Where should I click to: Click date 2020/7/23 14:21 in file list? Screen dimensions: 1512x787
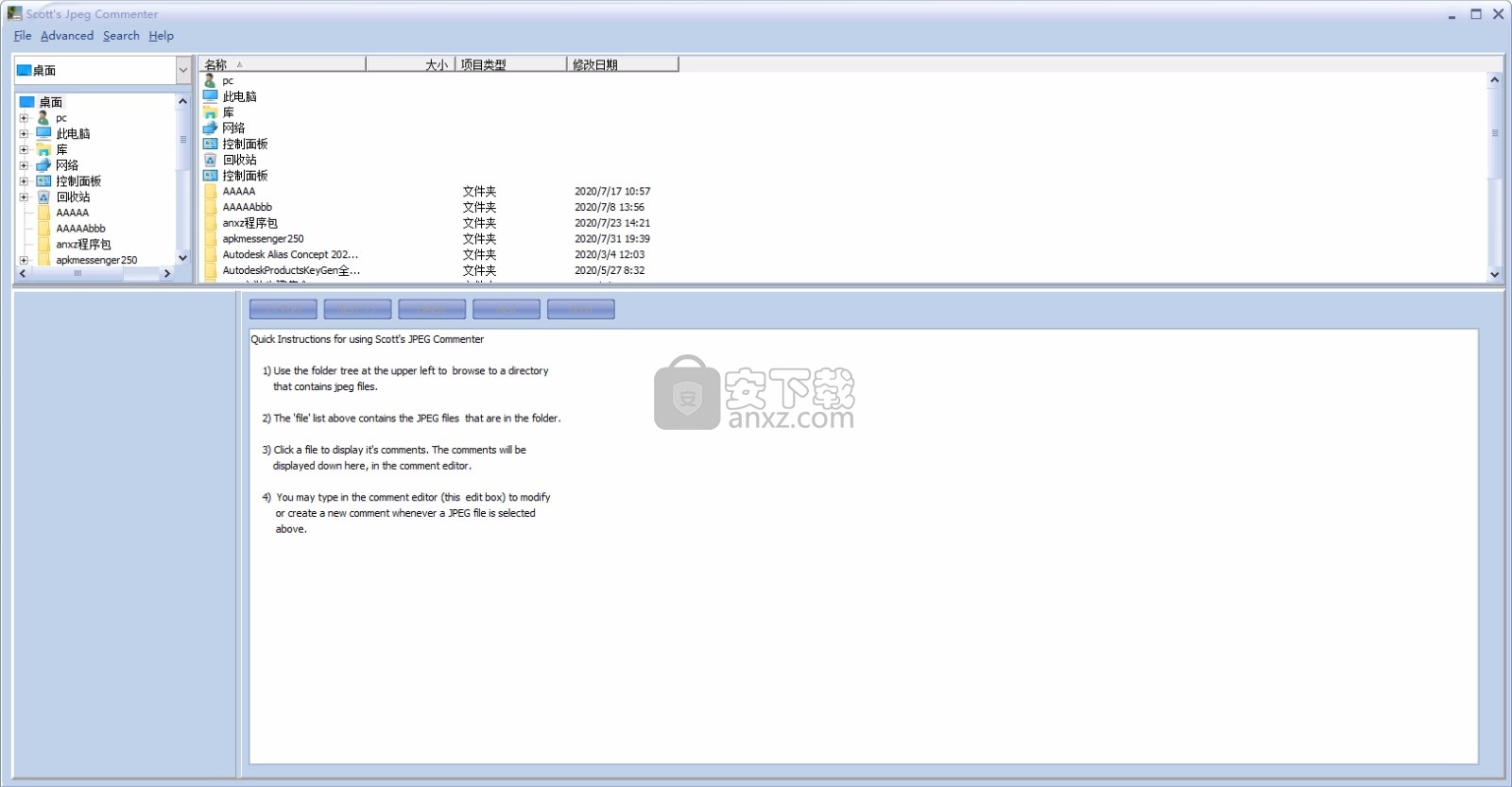612,223
